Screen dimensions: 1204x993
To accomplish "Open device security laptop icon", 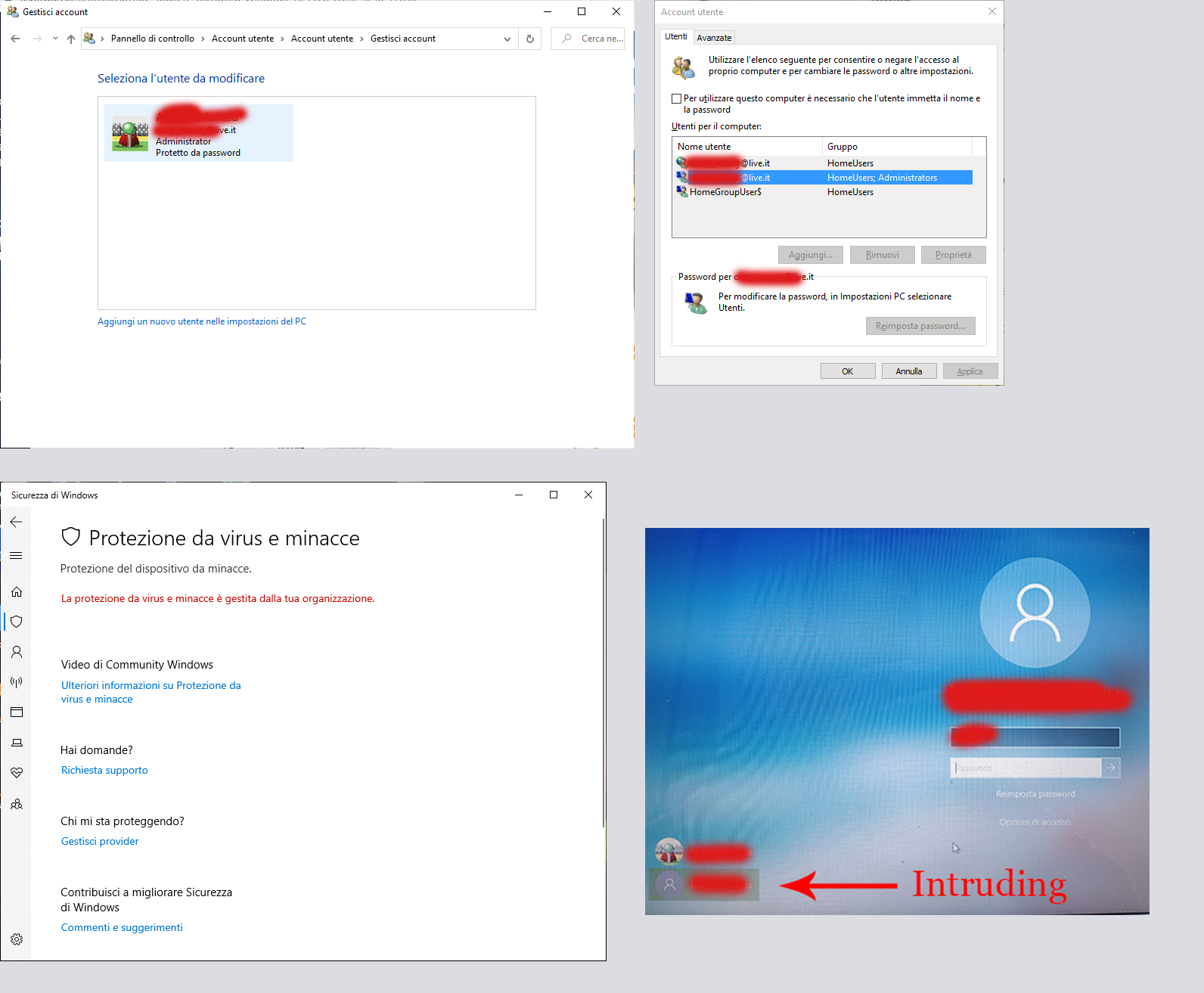I will 17,743.
